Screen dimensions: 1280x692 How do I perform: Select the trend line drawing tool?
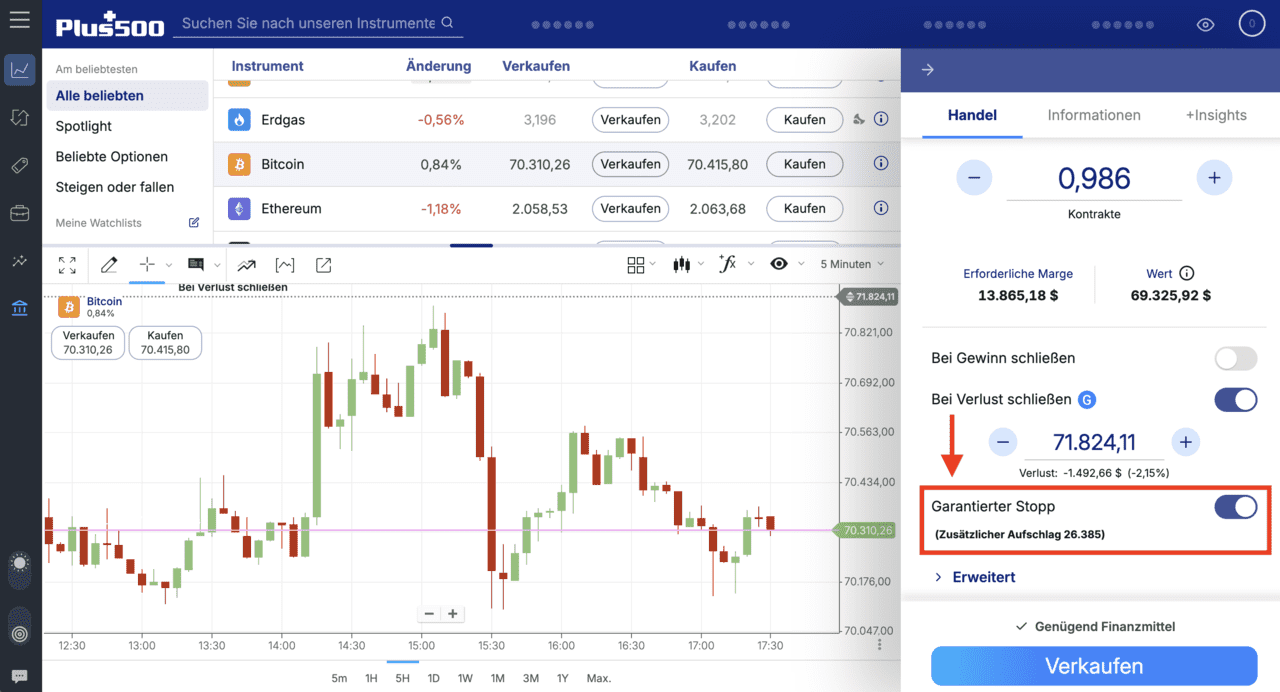247,264
